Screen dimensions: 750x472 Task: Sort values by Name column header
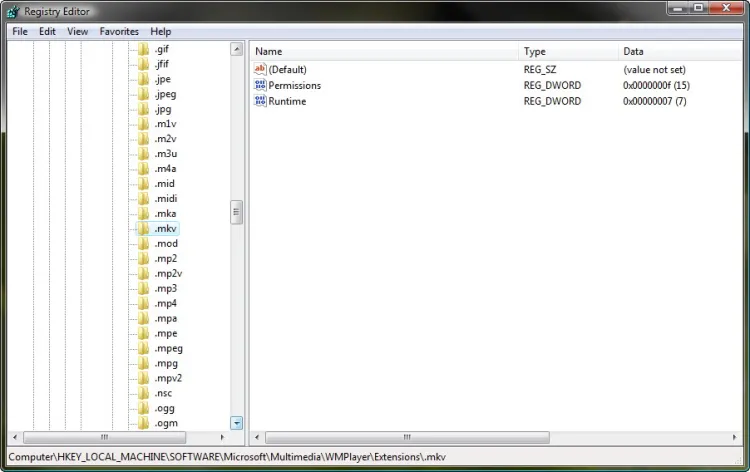coord(384,51)
